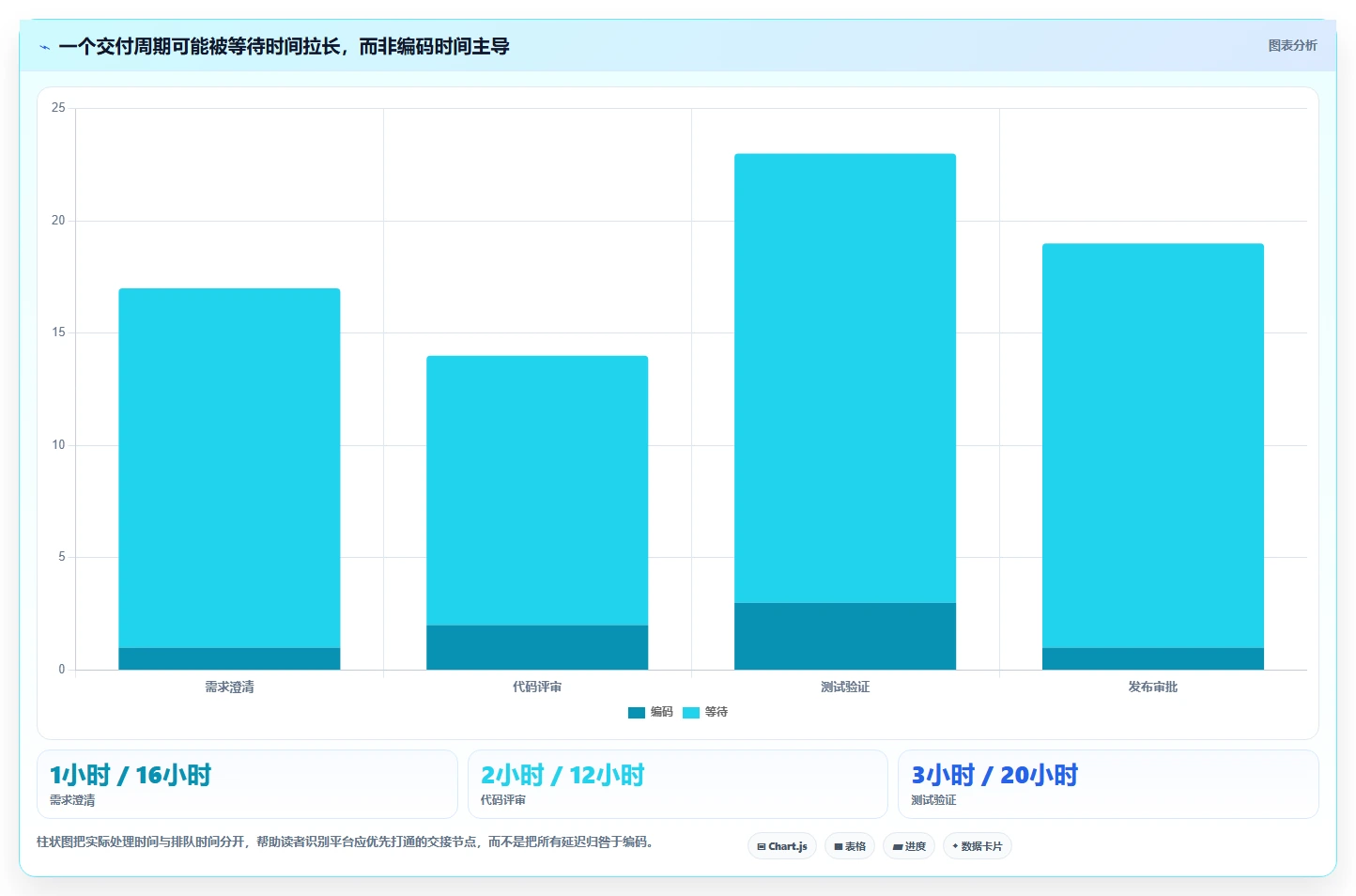This screenshot has width=1356, height=896.
Task: Click the 需求澄清 x-axis label
Action: pyautogui.click(x=229, y=687)
